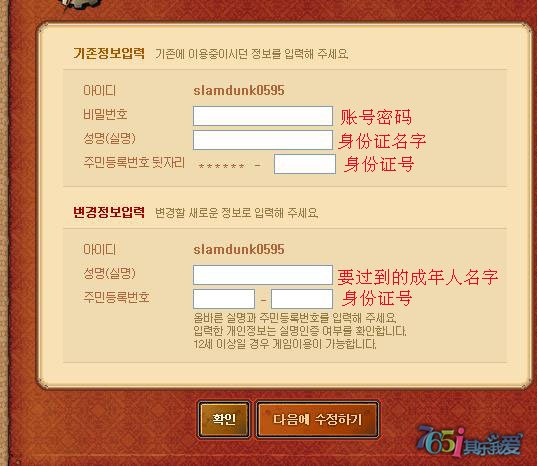Click the 비밀번호 password input field
The width and height of the screenshot is (537, 466).
[x=263, y=116]
